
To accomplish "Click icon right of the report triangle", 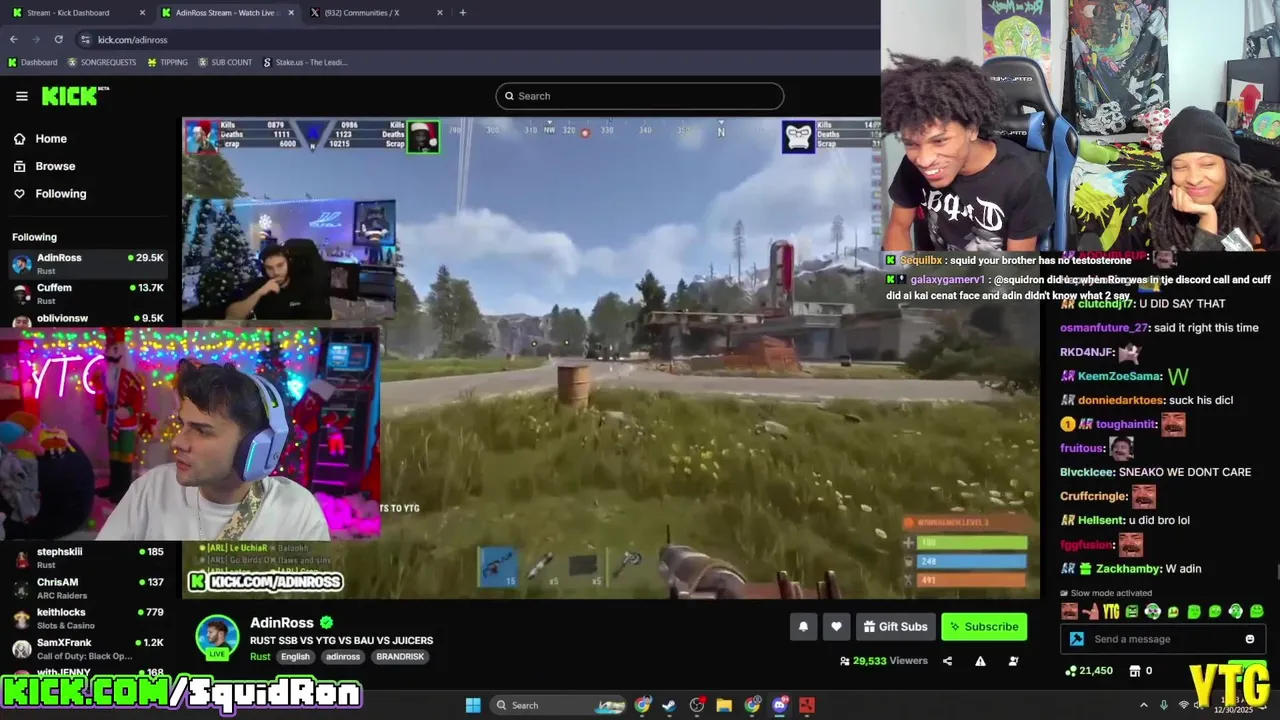I will [1013, 661].
